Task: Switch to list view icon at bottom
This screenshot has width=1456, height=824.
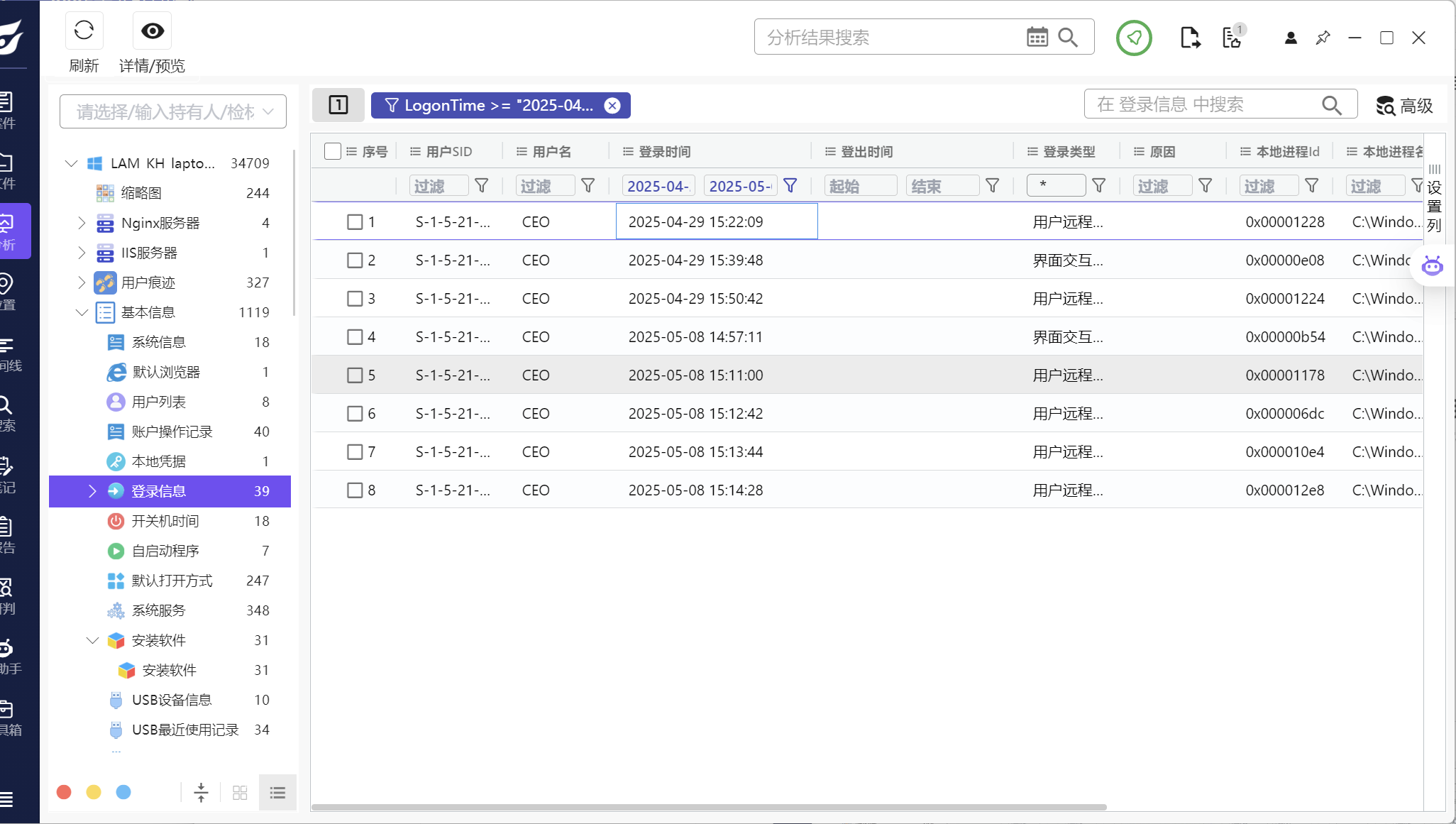Action: click(x=277, y=792)
